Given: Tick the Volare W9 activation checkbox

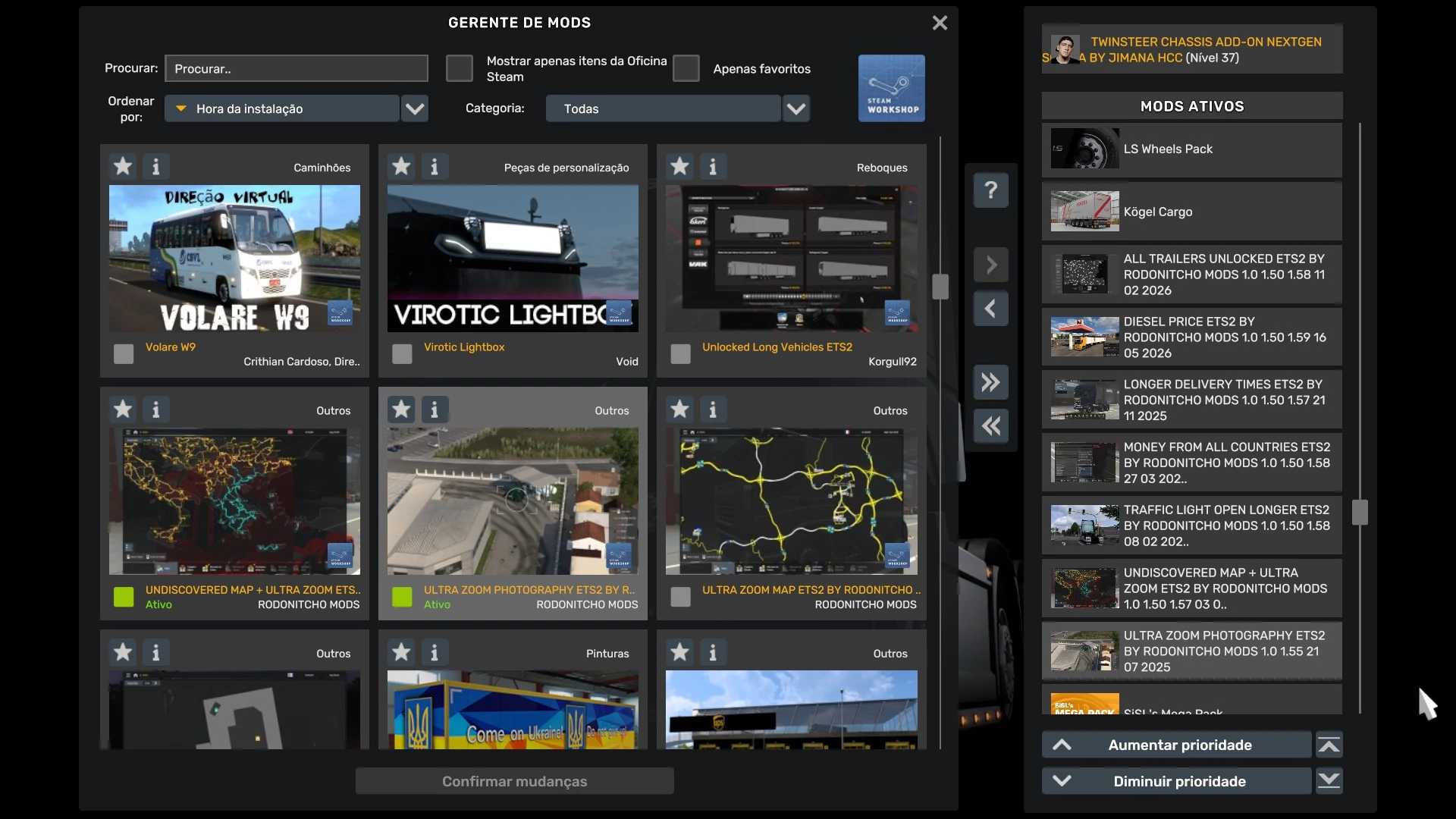Looking at the screenshot, I should click(x=124, y=353).
